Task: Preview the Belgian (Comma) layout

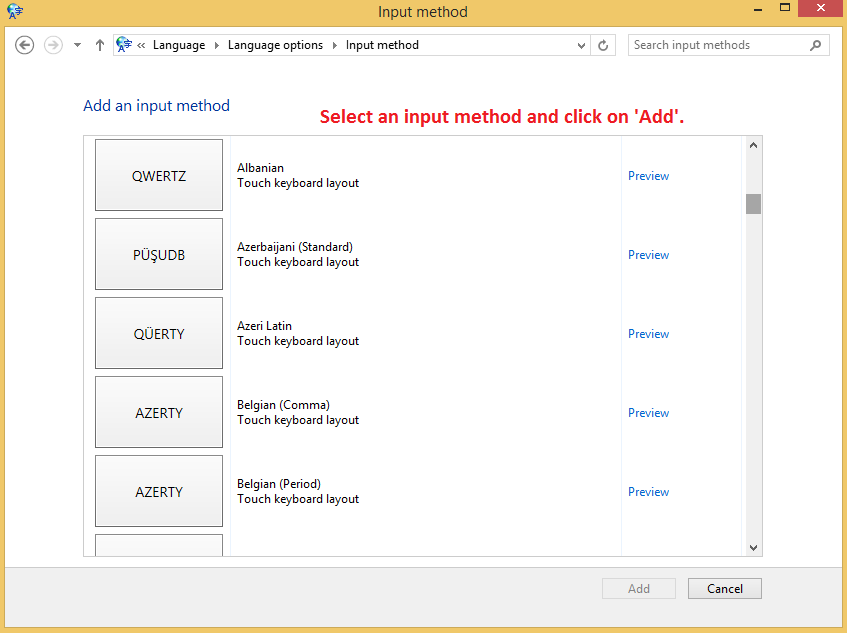Action: pyautogui.click(x=648, y=413)
